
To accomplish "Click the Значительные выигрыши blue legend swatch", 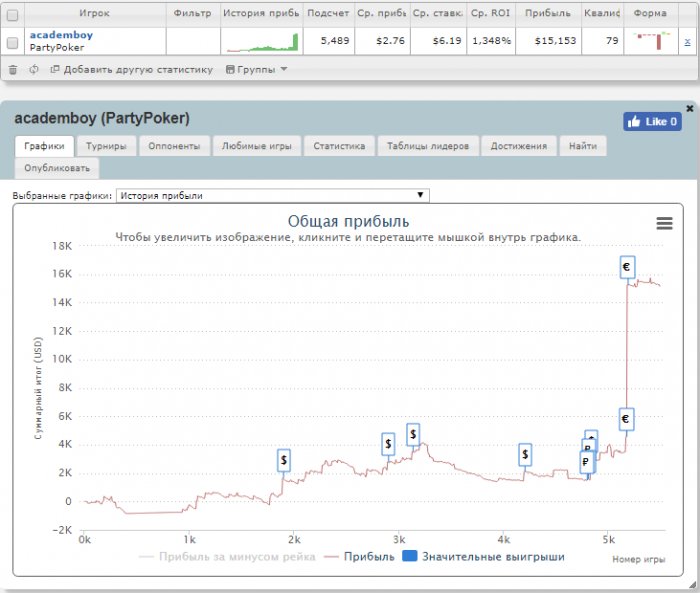I will (x=409, y=557).
